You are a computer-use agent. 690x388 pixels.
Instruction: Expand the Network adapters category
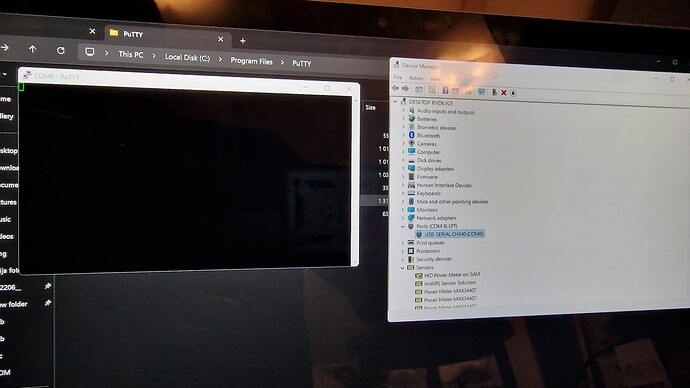[x=403, y=218]
